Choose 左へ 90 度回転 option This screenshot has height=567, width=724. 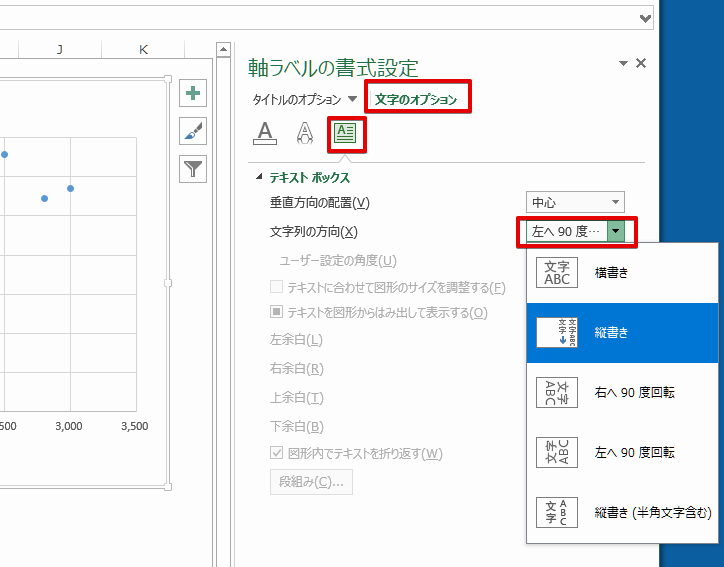pyautogui.click(x=622, y=452)
